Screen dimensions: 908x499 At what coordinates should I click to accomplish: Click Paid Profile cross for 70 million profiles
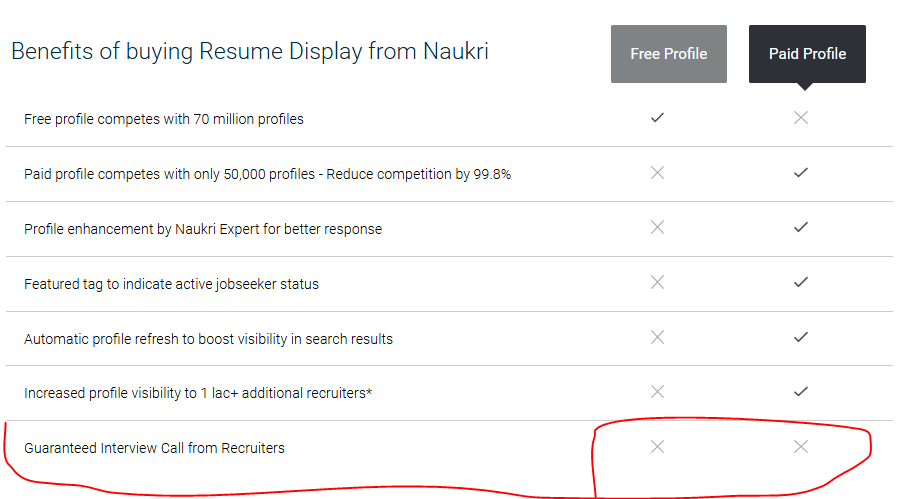(801, 118)
